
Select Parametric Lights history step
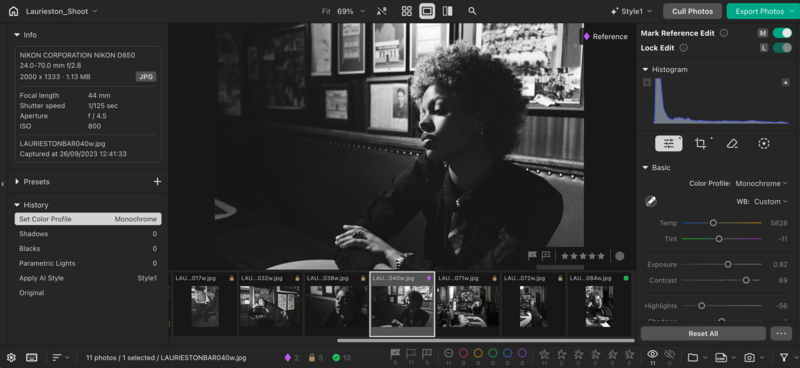tap(88, 263)
